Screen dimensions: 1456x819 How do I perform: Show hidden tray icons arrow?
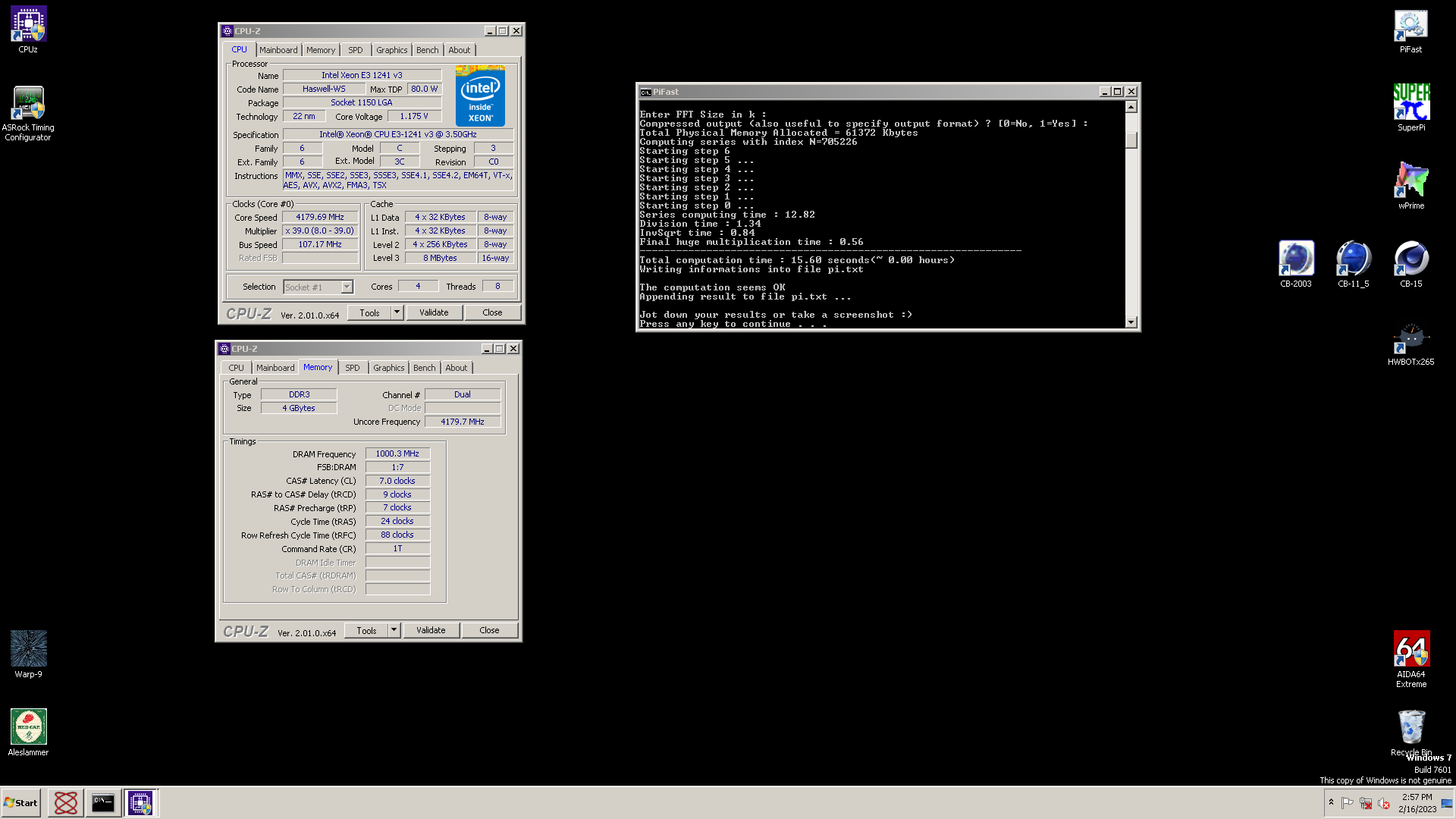tap(1331, 802)
